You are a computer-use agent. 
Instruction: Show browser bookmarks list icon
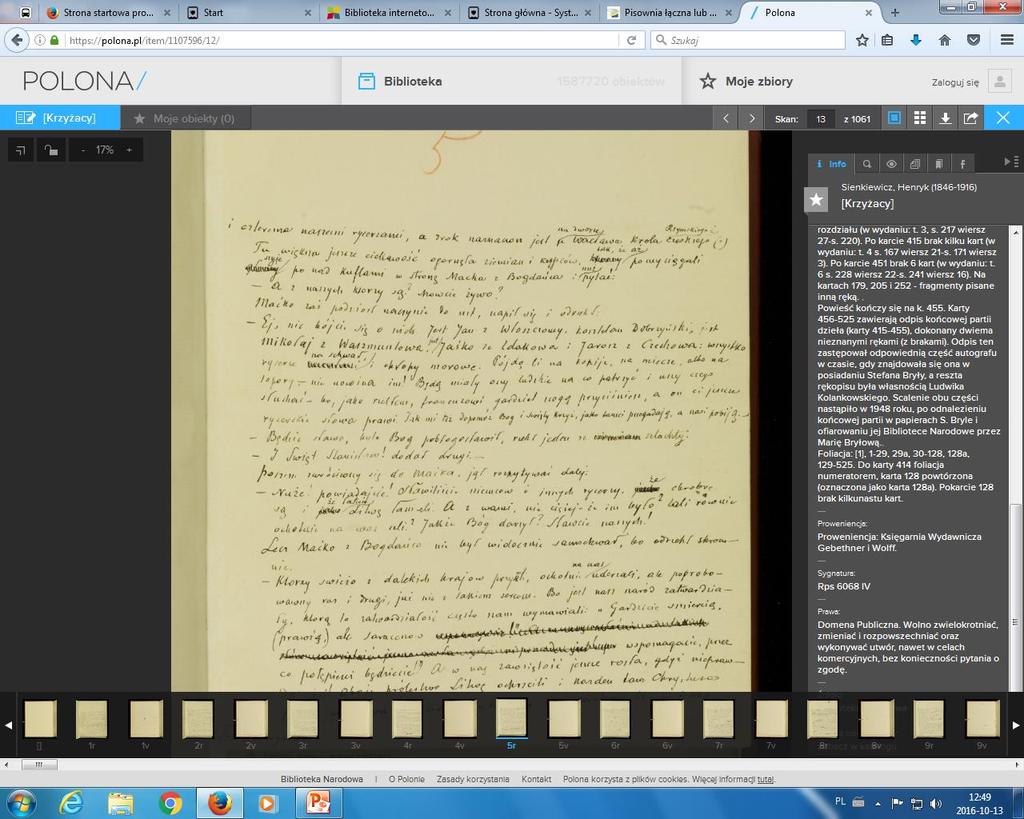point(887,40)
